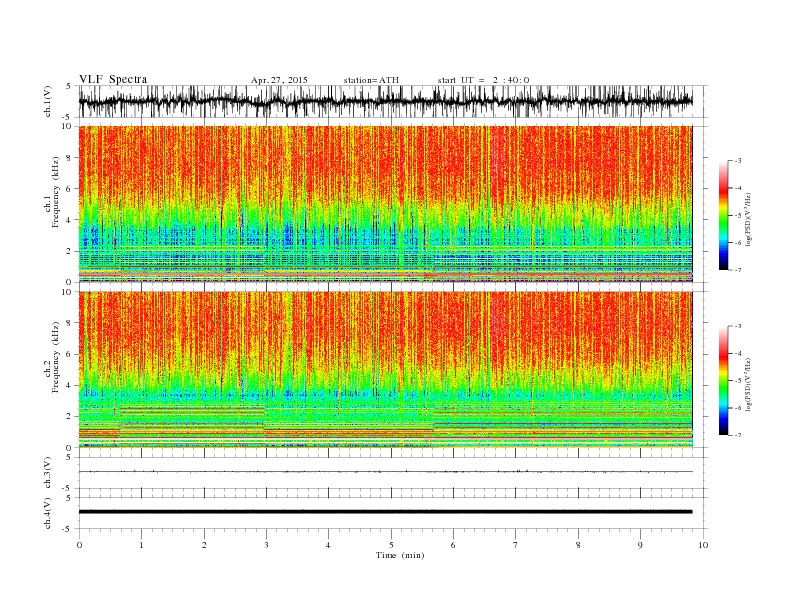The height and width of the screenshot is (612, 792).
Task: Click the 2 minute time axis tick label
Action: [204, 545]
